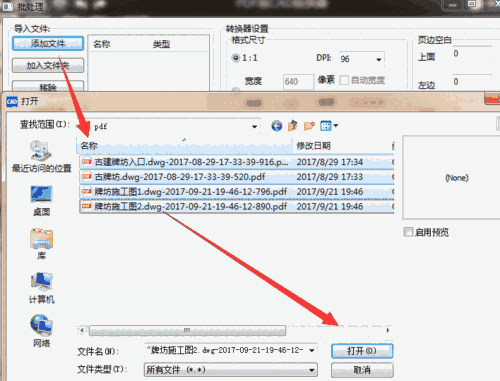
Task: Click the 取消 (Cancel) button
Action: pos(362,370)
